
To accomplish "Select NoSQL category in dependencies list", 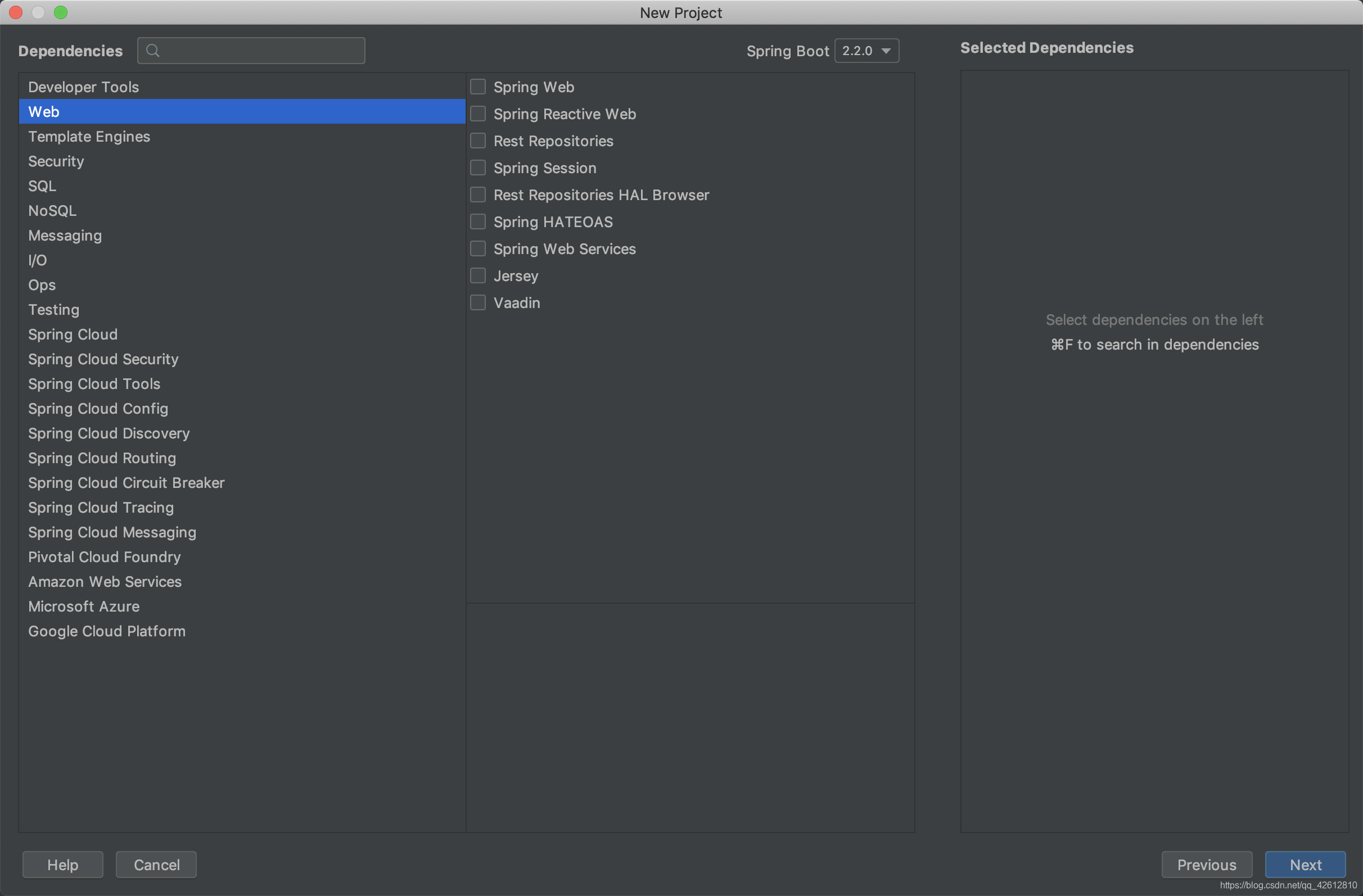I will [53, 210].
